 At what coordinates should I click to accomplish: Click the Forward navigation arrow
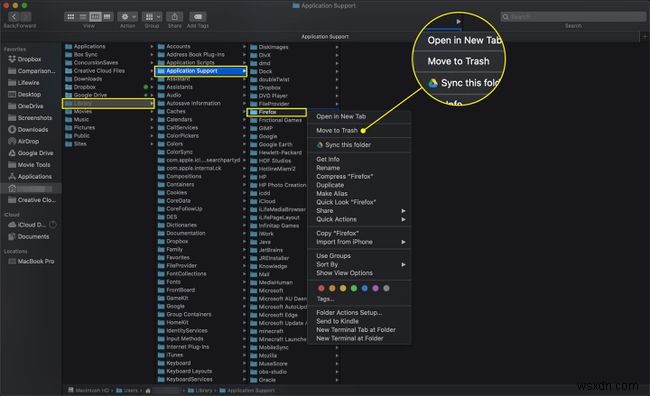[25, 17]
